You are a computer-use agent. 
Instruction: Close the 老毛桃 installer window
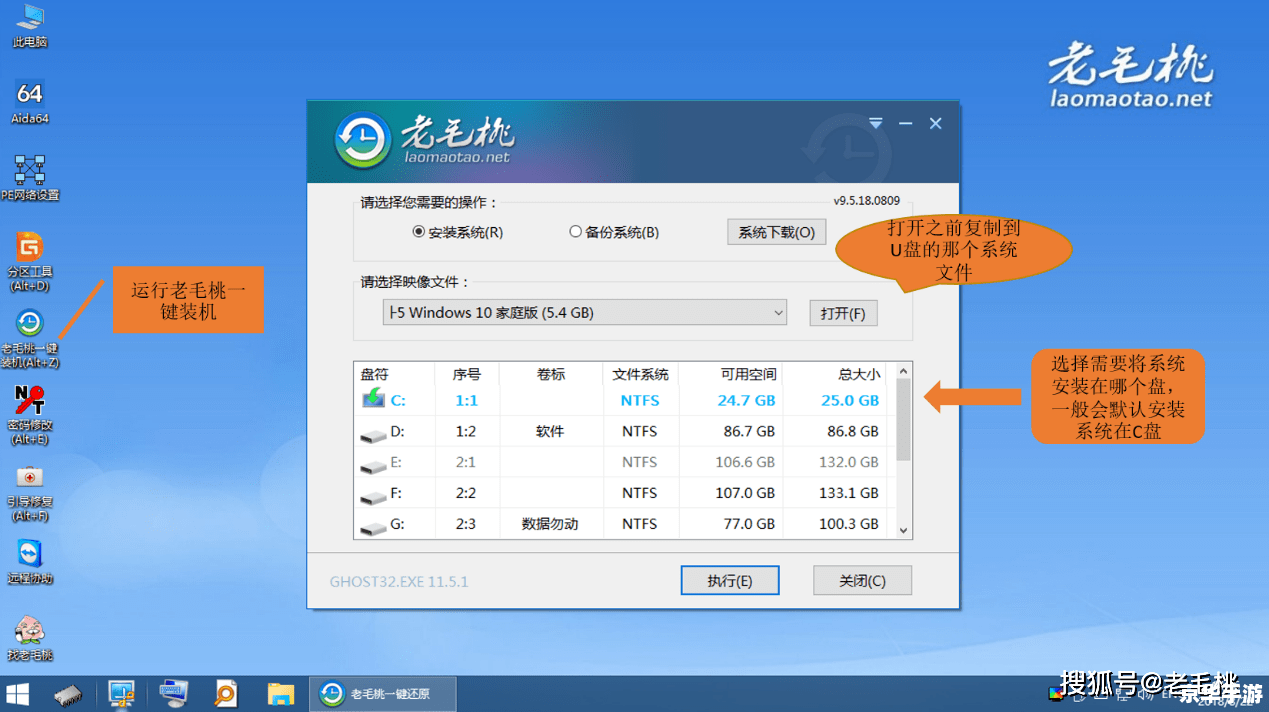pos(936,123)
